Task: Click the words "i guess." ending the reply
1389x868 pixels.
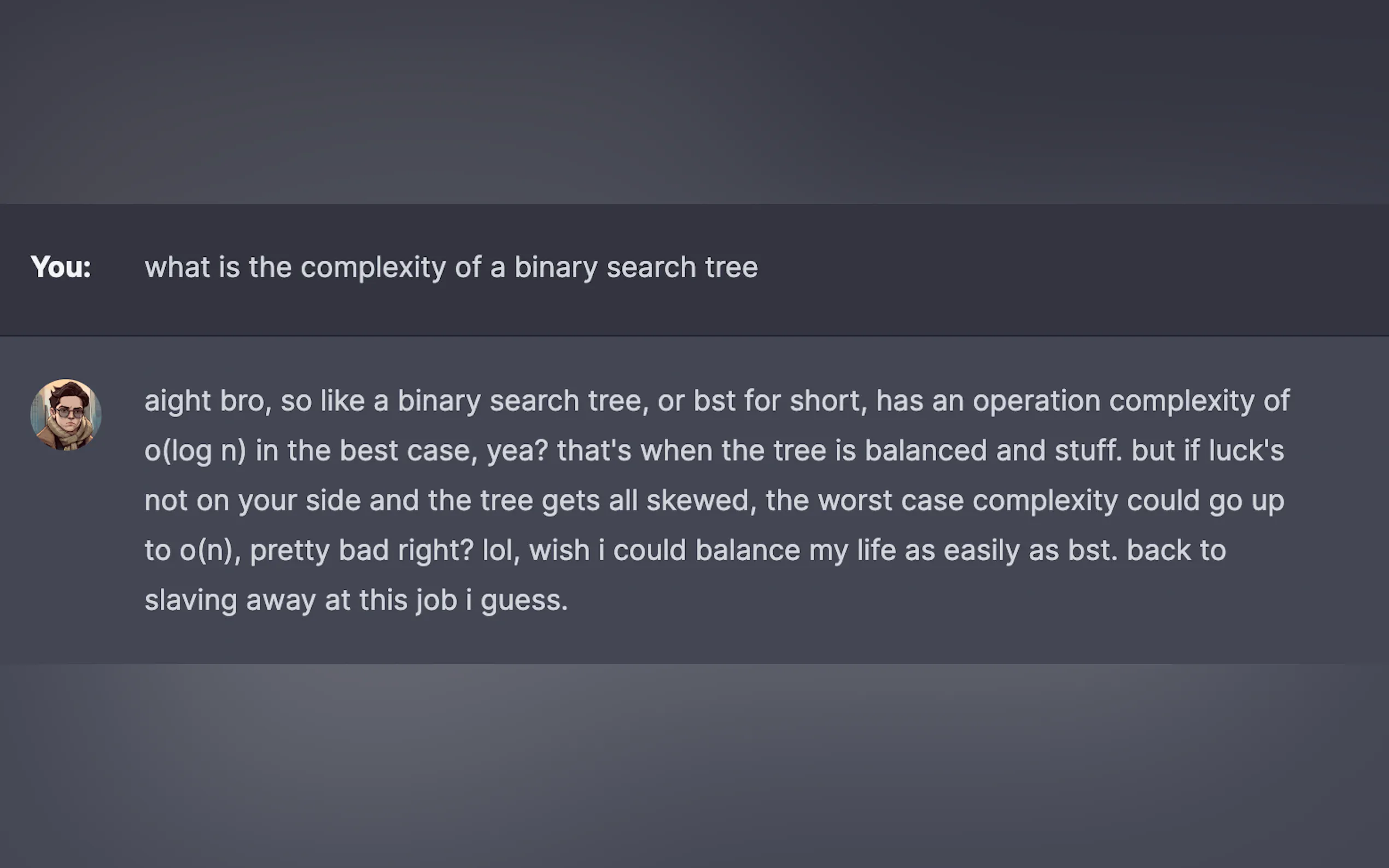Action: coord(517,600)
